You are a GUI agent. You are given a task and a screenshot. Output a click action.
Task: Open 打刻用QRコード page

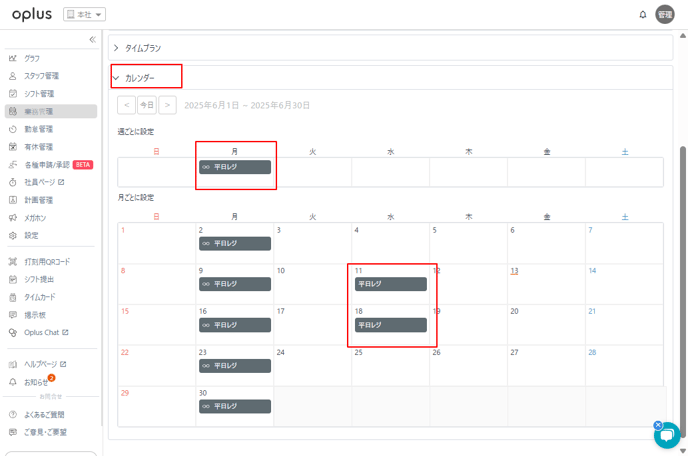click(45, 262)
